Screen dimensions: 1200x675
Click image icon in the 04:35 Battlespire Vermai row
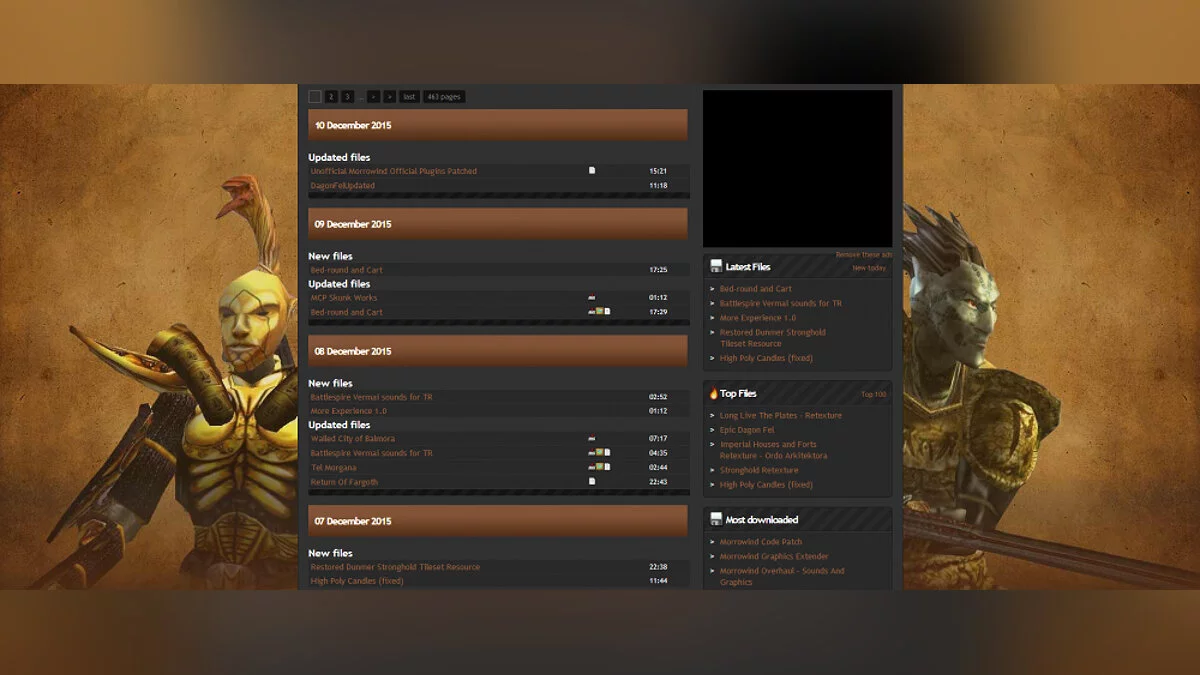tap(600, 452)
